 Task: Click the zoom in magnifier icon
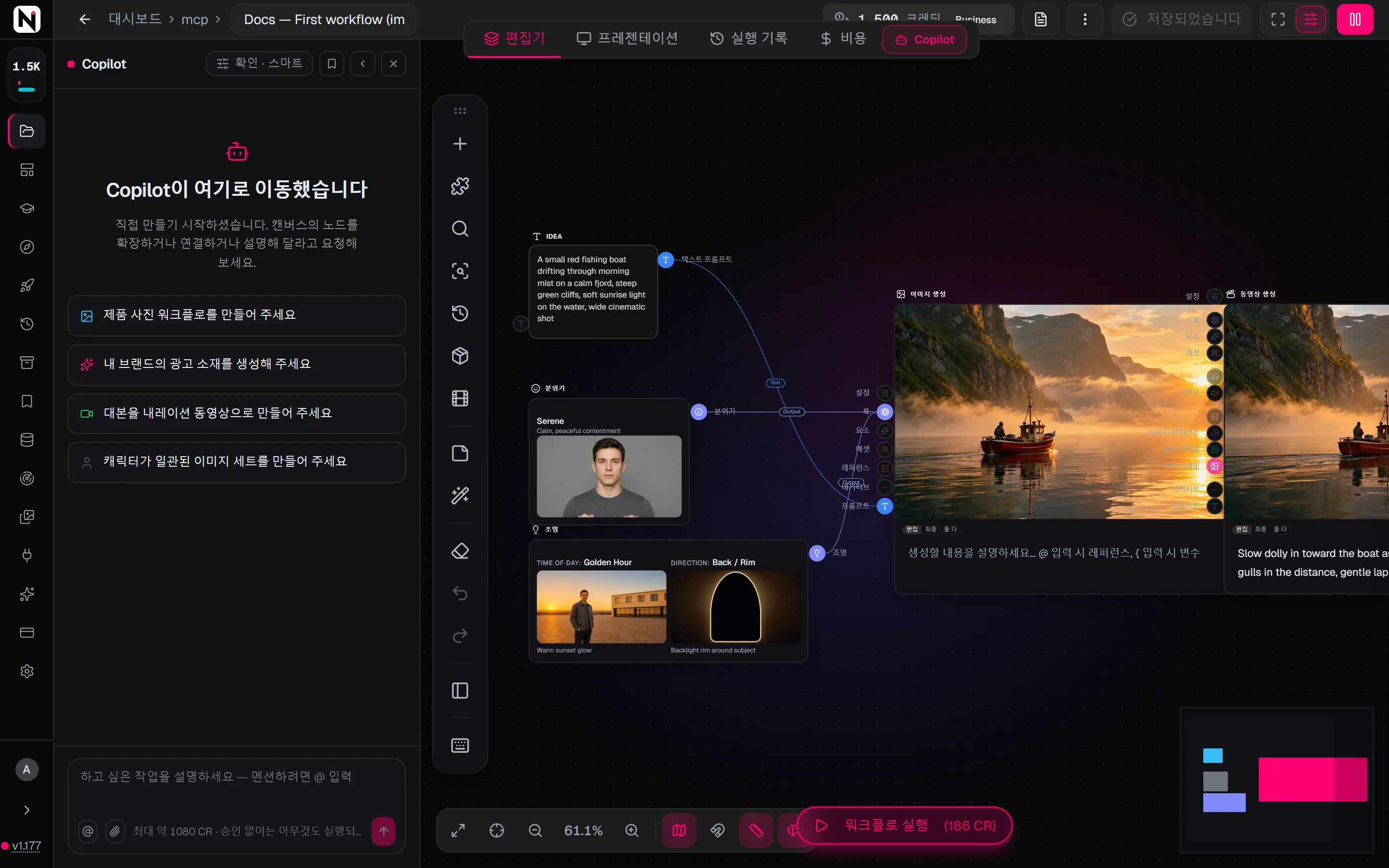pyautogui.click(x=631, y=831)
